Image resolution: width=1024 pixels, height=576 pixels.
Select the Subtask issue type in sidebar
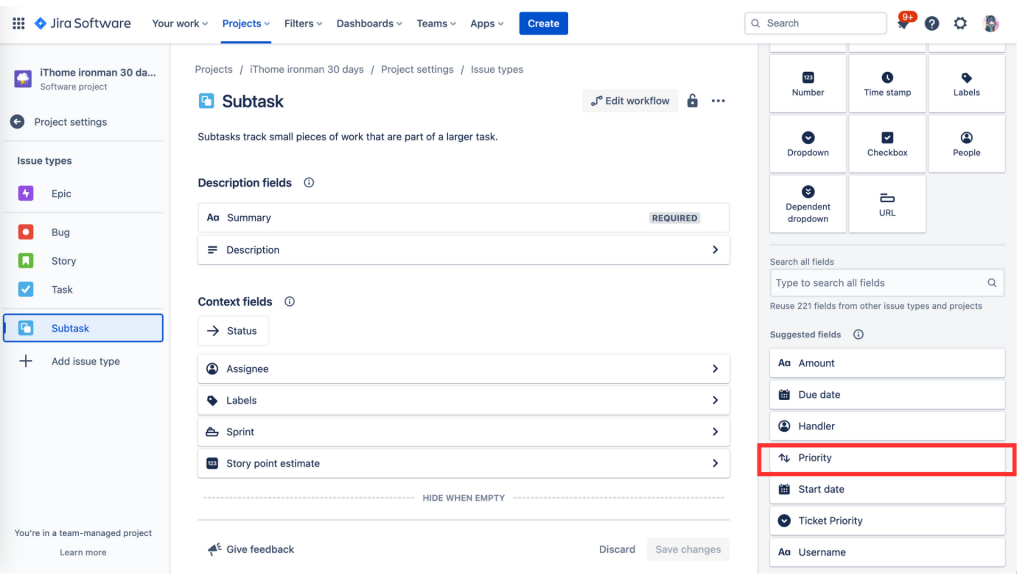(x=84, y=328)
